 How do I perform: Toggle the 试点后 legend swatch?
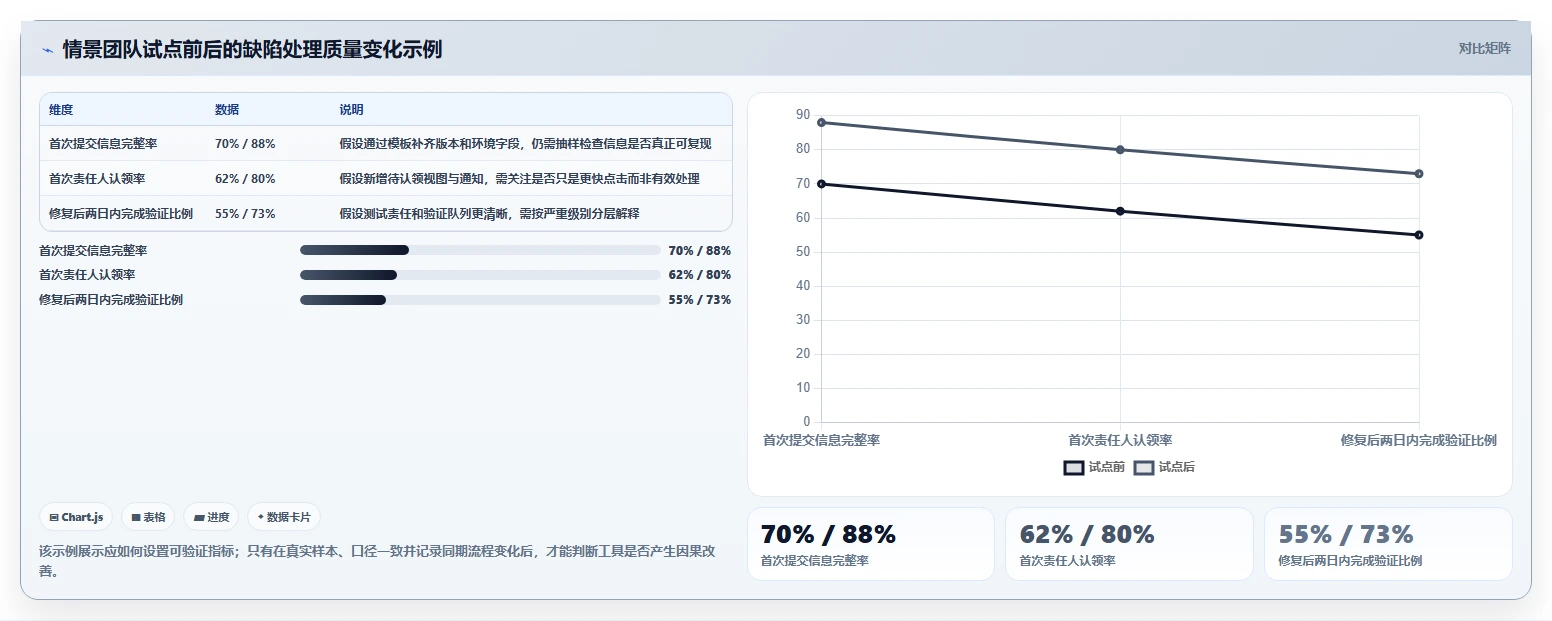pos(1143,467)
